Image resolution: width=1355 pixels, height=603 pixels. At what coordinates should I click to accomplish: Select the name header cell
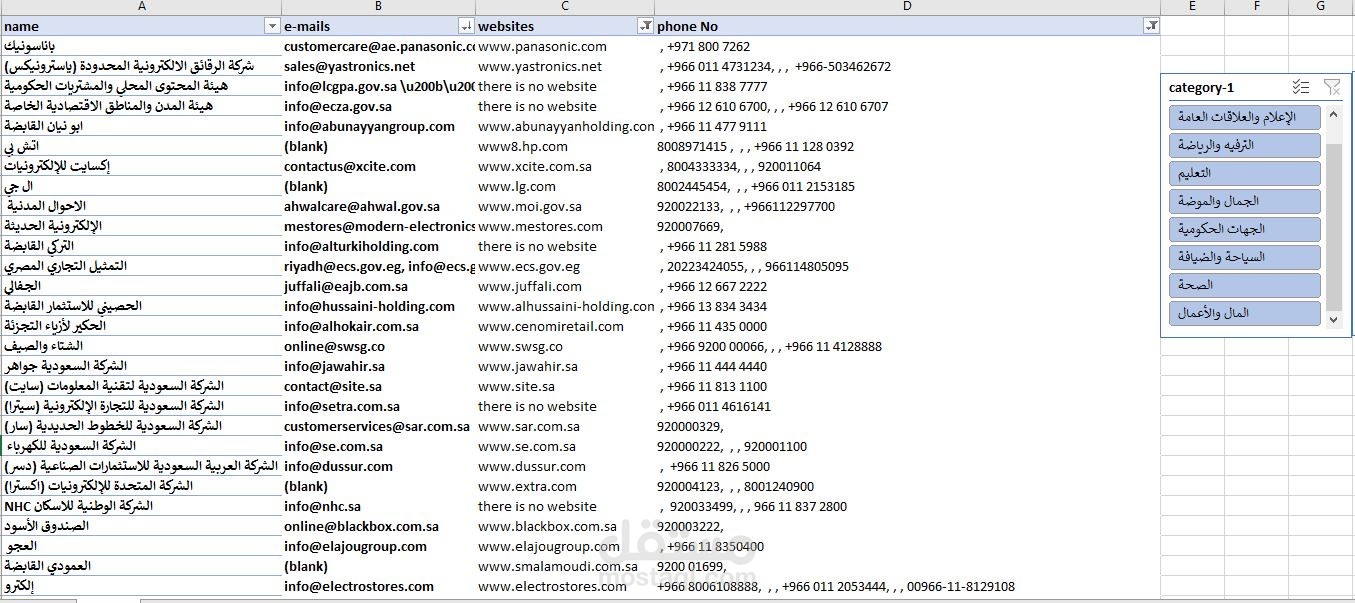click(x=141, y=26)
